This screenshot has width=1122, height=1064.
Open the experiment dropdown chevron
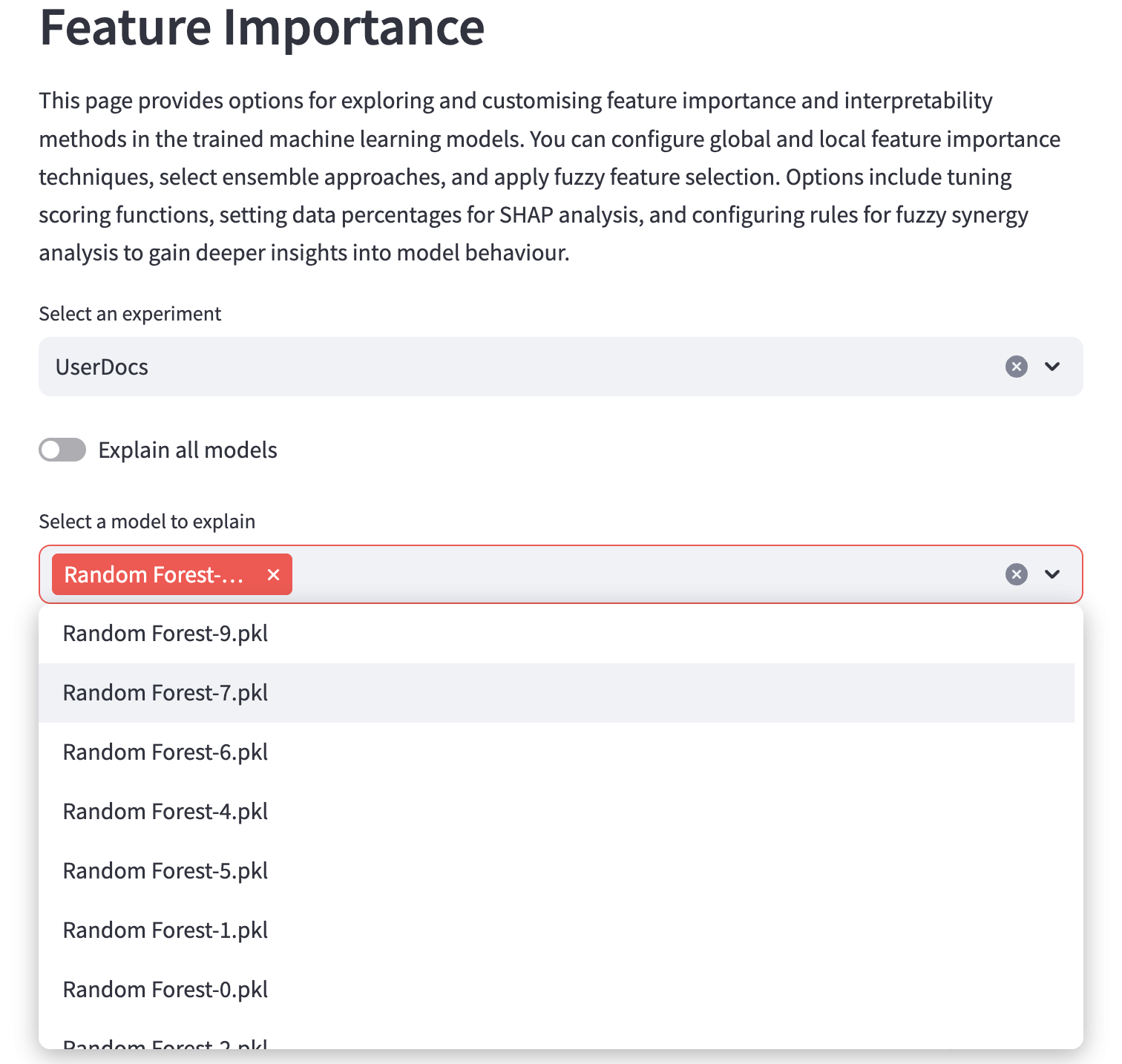1052,366
